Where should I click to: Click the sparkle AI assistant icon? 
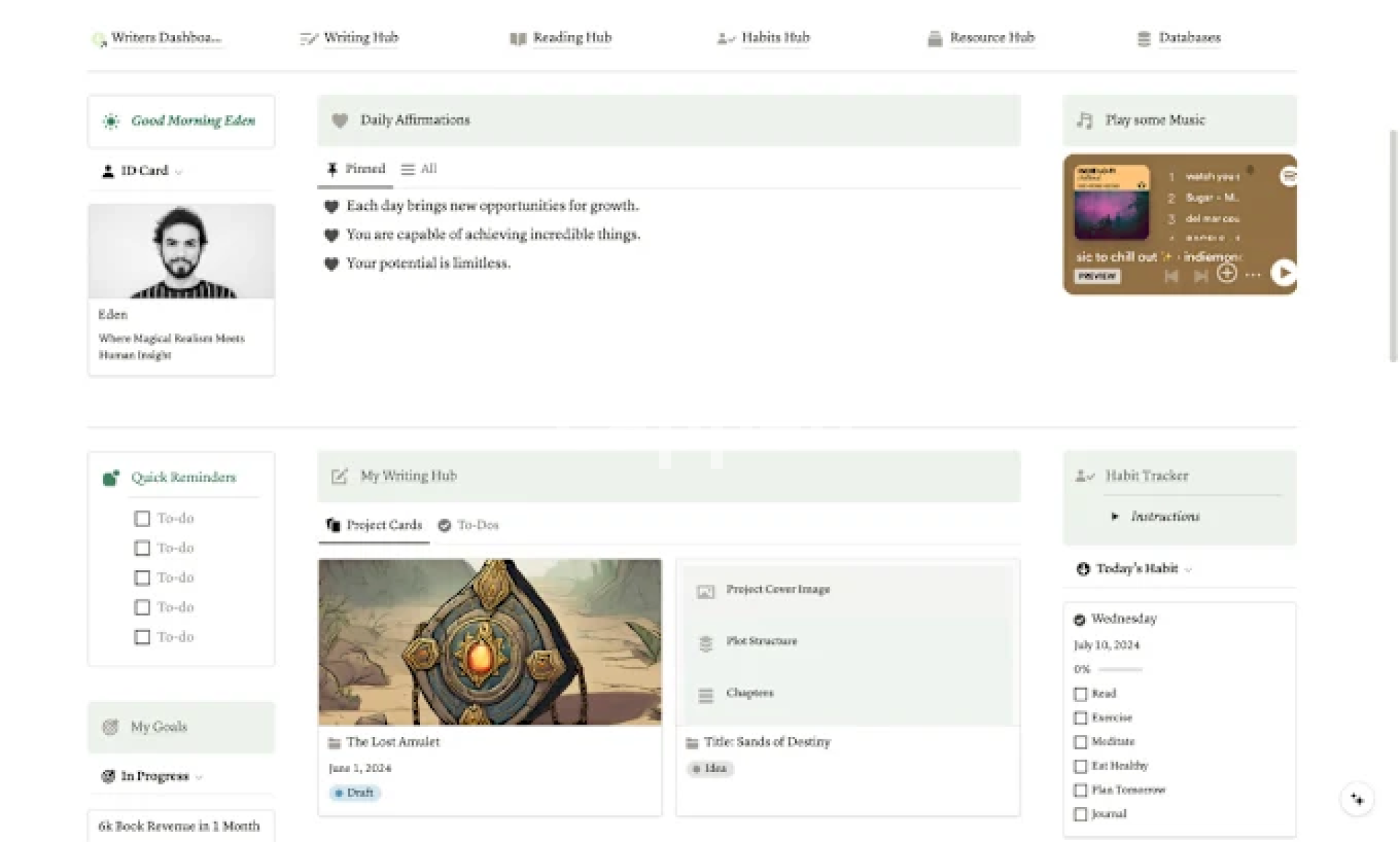point(1357,799)
